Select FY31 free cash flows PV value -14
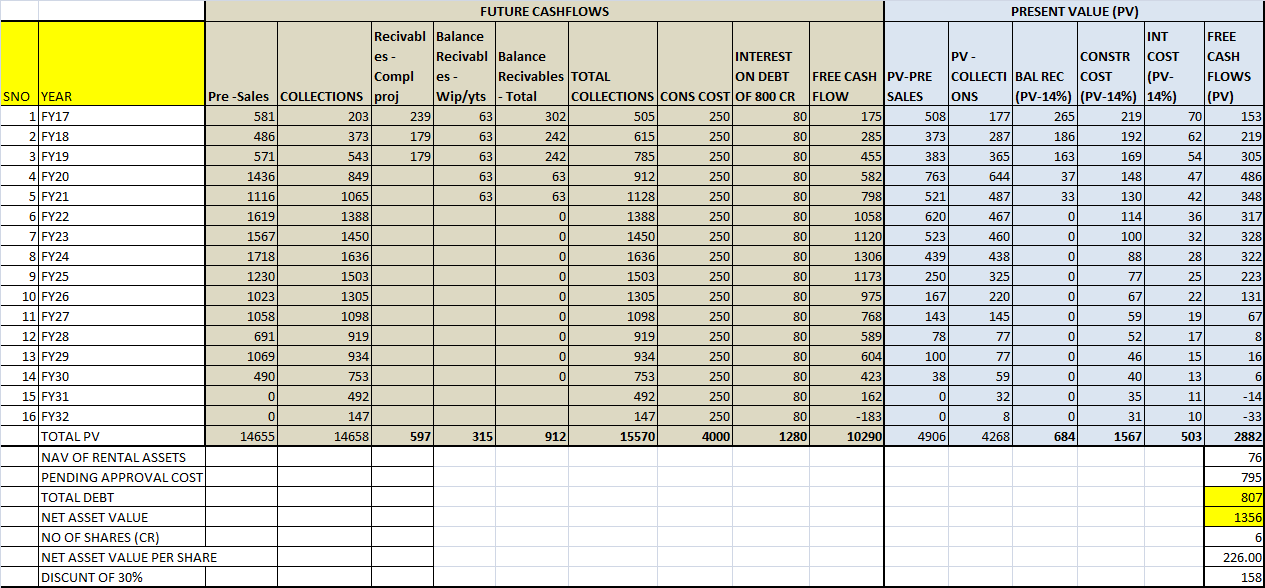The image size is (1265, 588). click(1234, 396)
